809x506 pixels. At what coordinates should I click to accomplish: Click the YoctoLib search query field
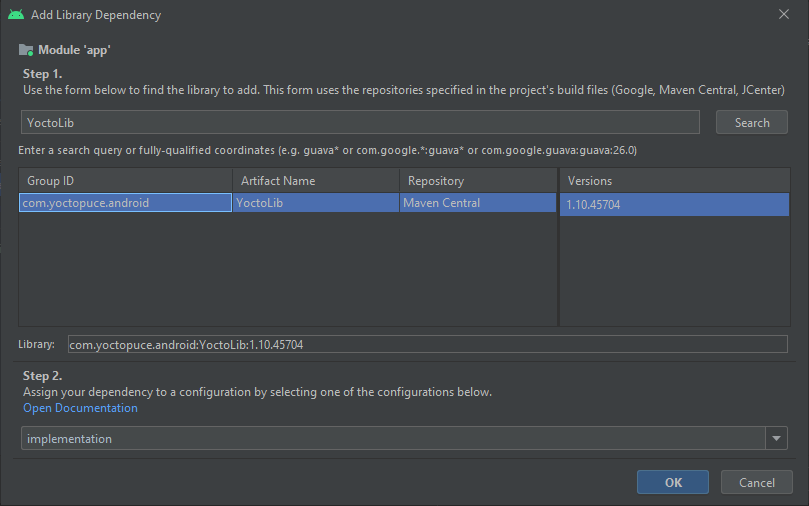[360, 122]
